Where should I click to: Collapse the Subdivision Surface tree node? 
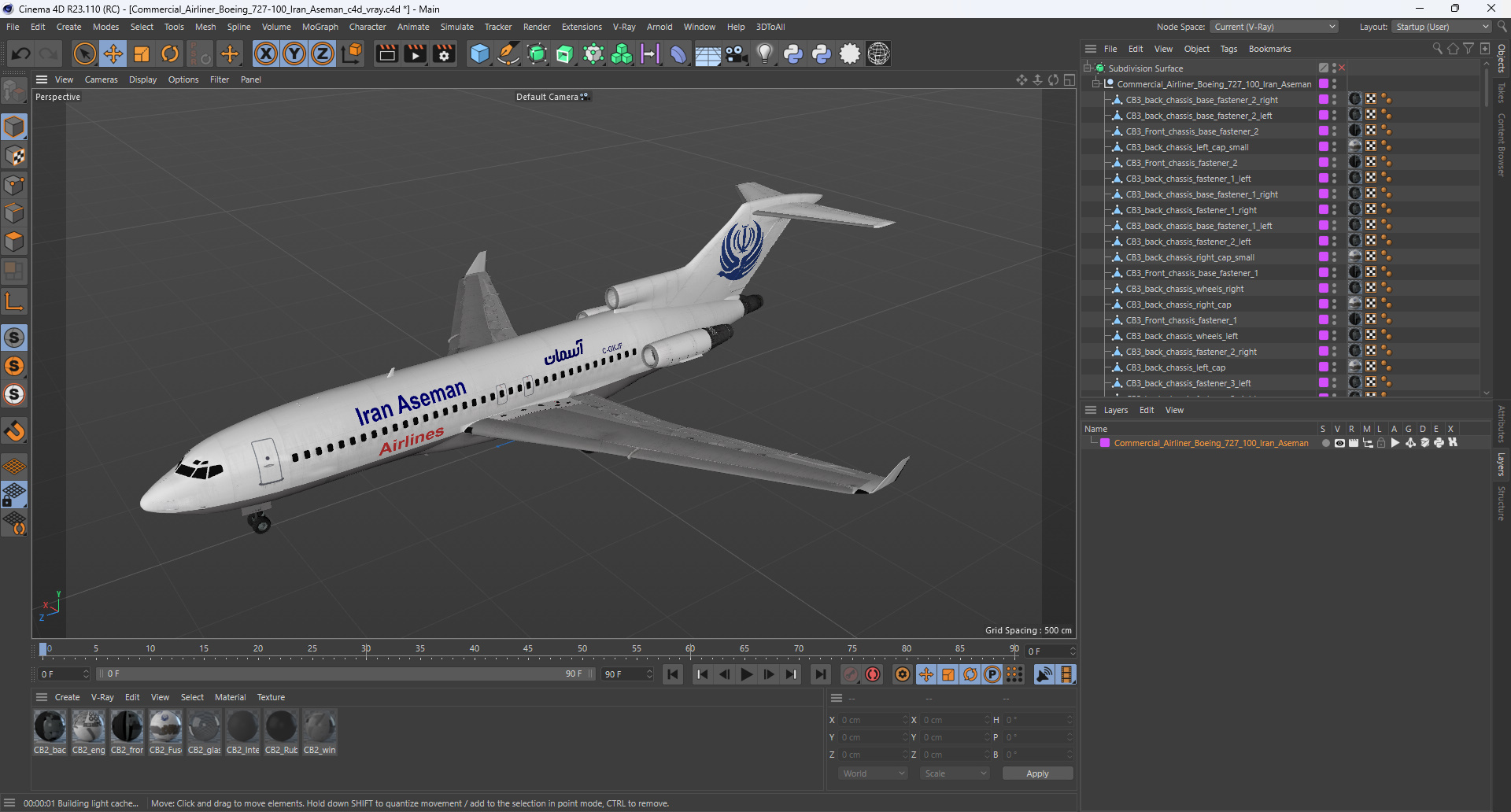click(x=1088, y=68)
